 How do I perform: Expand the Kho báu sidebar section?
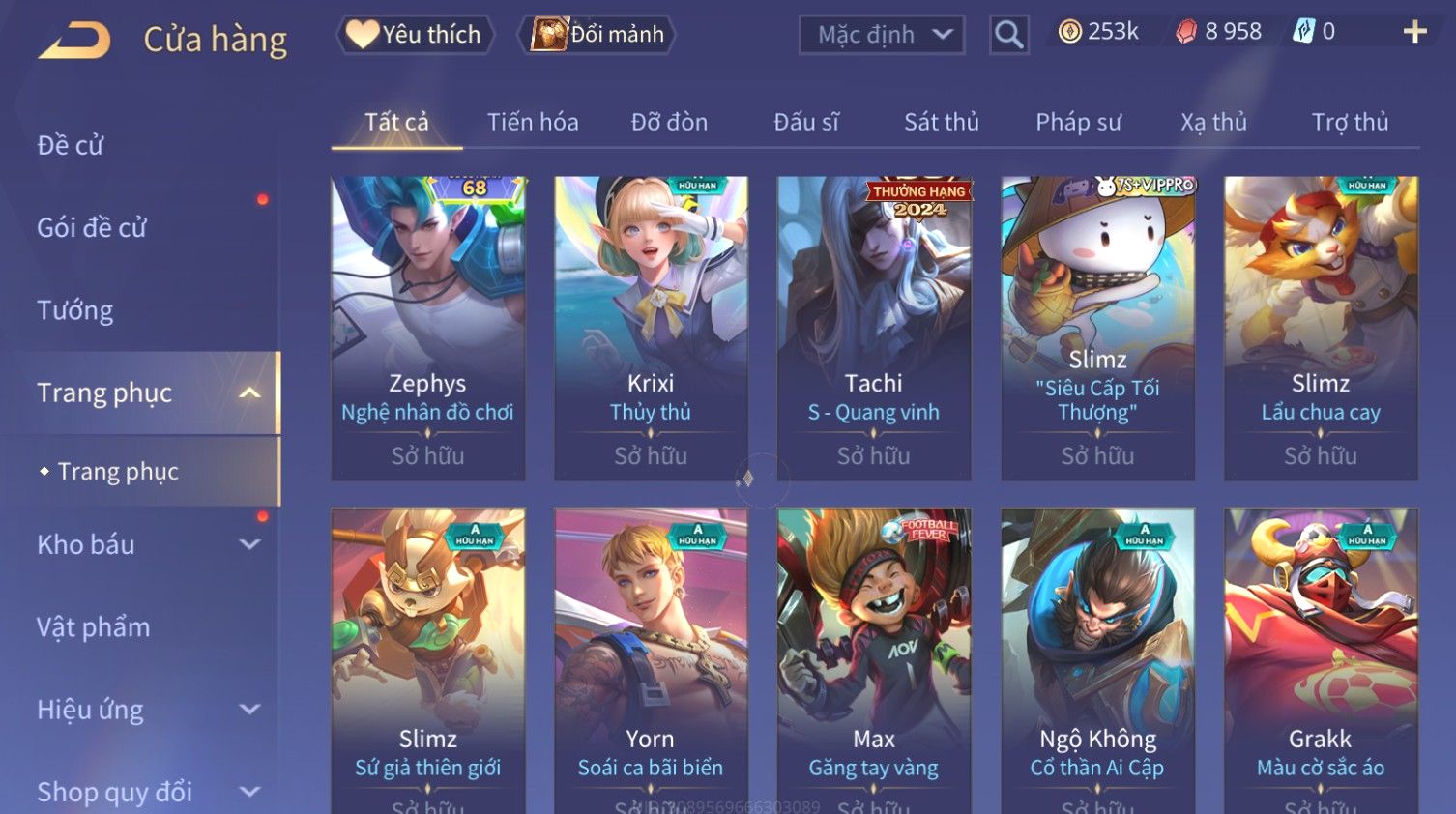(x=249, y=544)
